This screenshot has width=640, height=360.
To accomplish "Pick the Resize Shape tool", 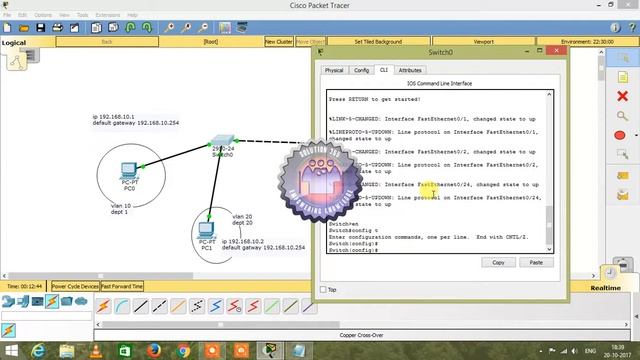I will pos(622,154).
